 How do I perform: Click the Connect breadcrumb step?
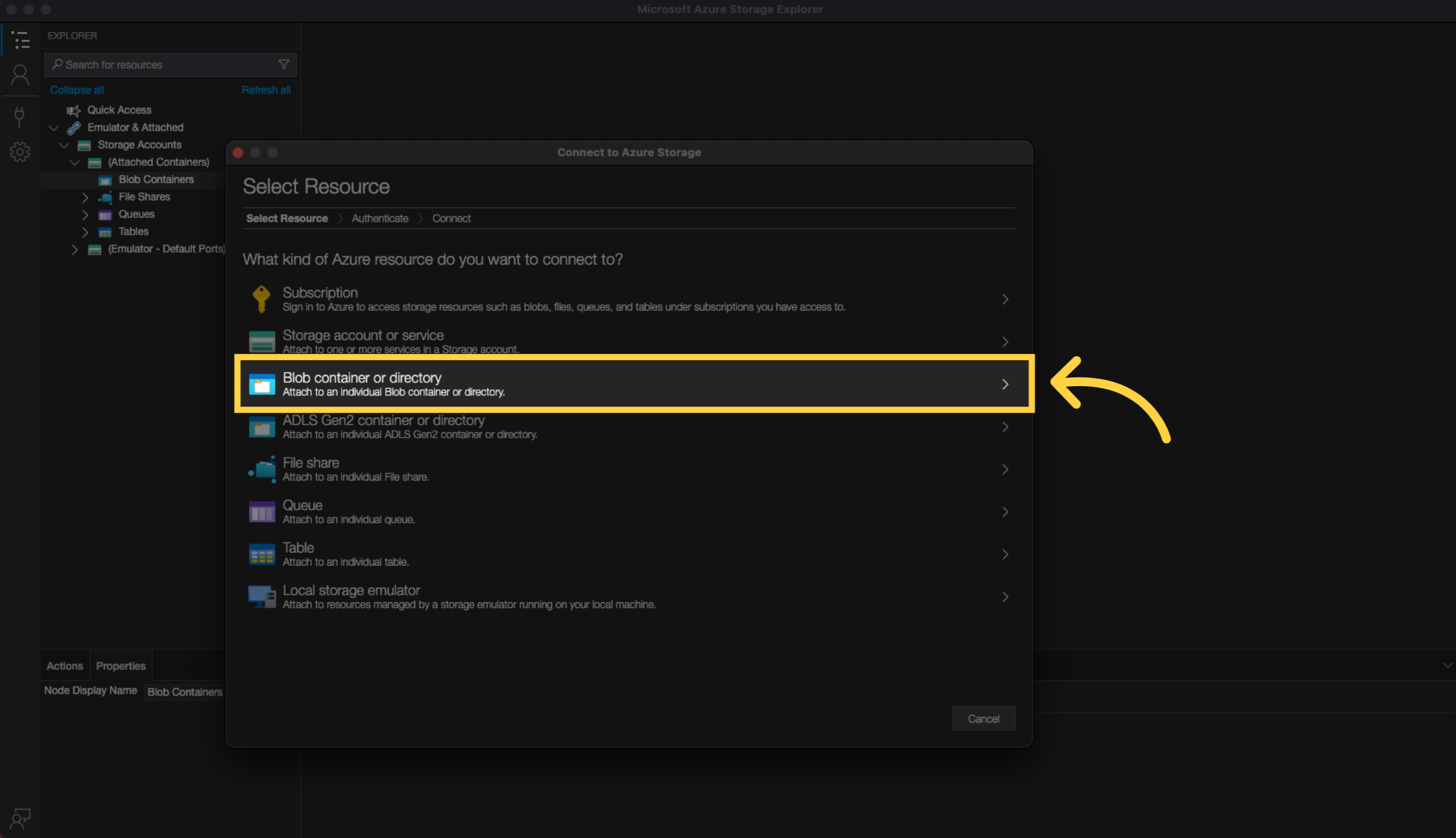coord(451,219)
